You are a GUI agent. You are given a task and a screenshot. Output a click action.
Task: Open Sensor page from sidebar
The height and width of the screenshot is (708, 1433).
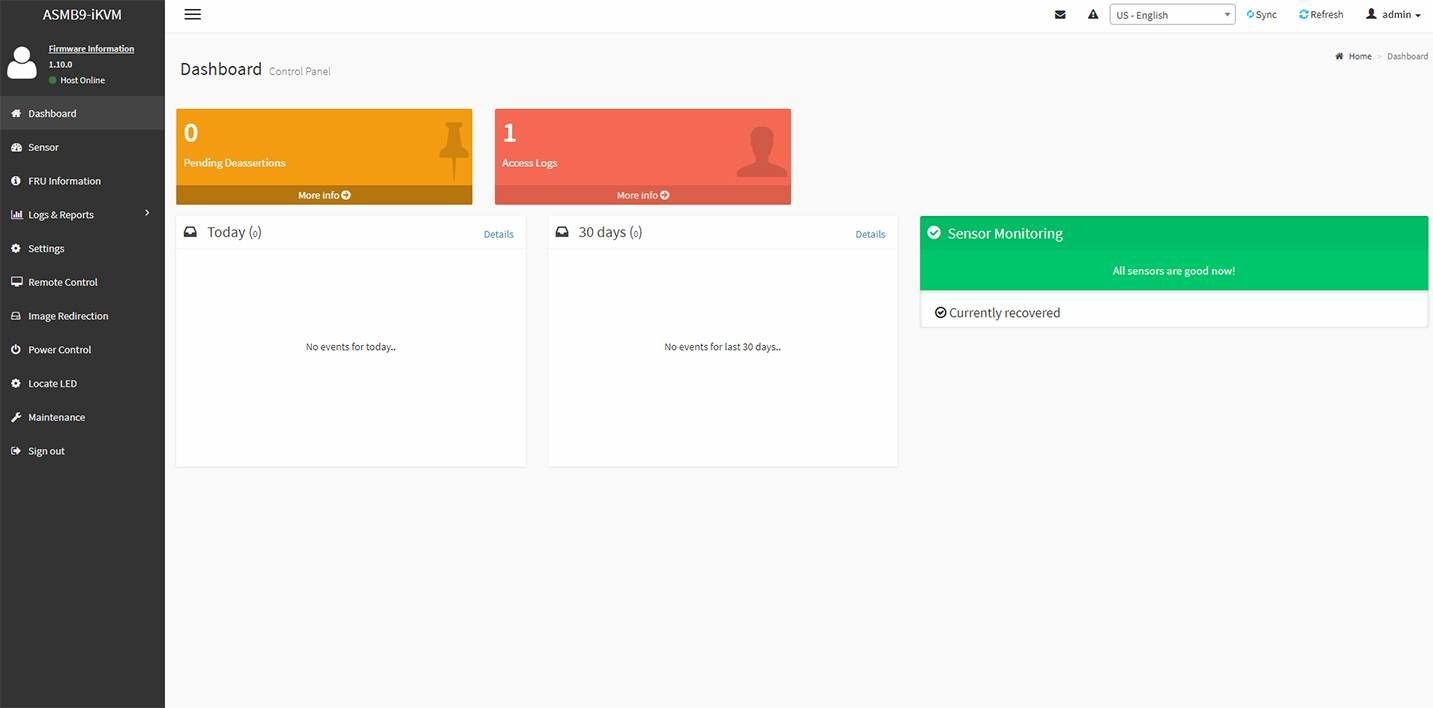point(43,147)
